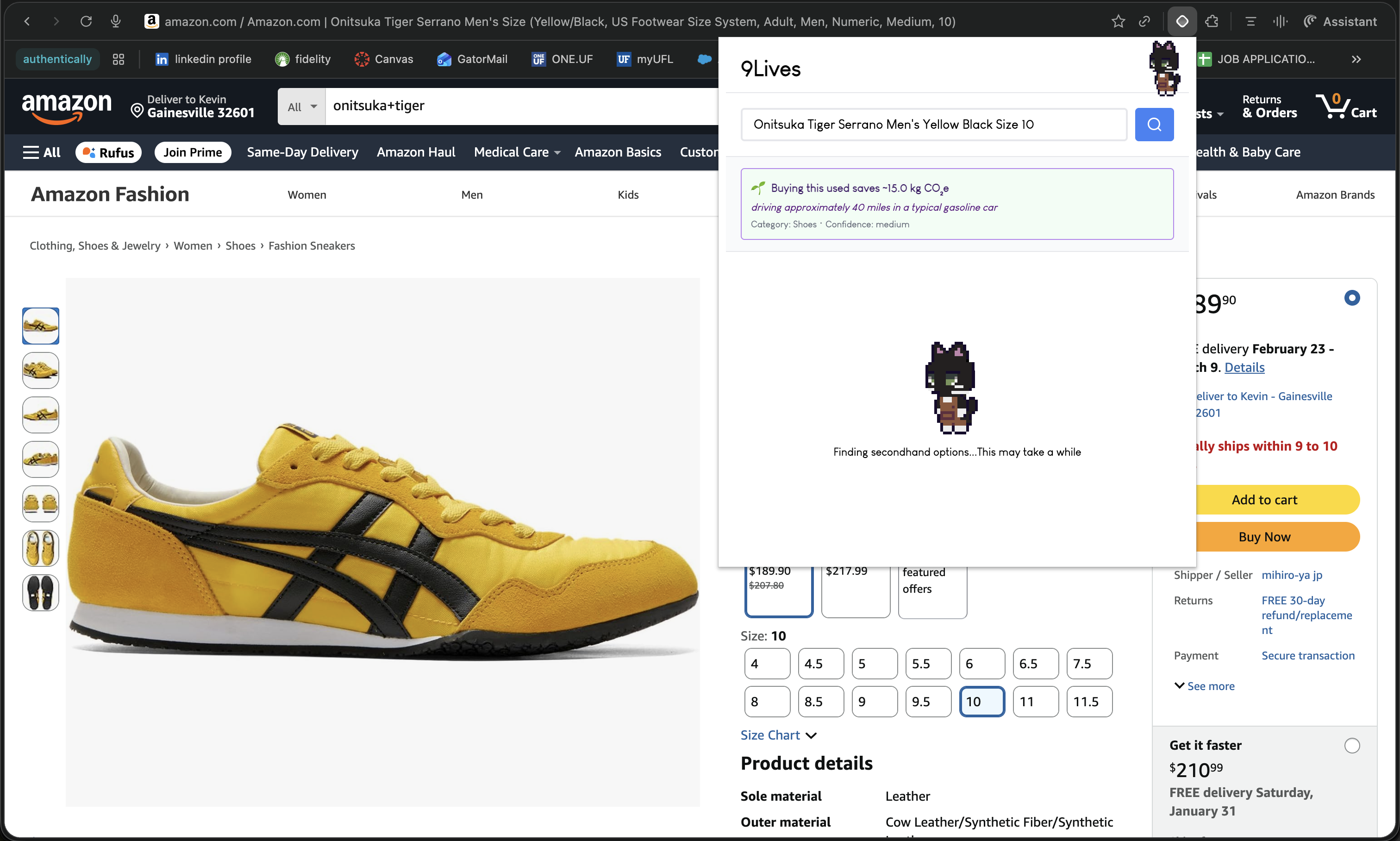Open the extensions puzzle icon
1400x841 pixels.
1212,22
